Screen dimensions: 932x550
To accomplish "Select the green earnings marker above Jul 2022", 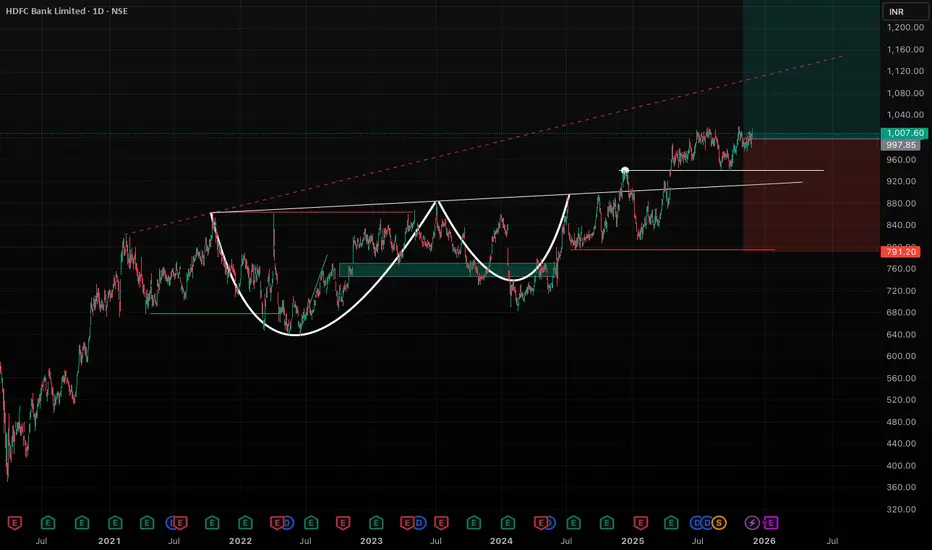I will click(x=311, y=523).
